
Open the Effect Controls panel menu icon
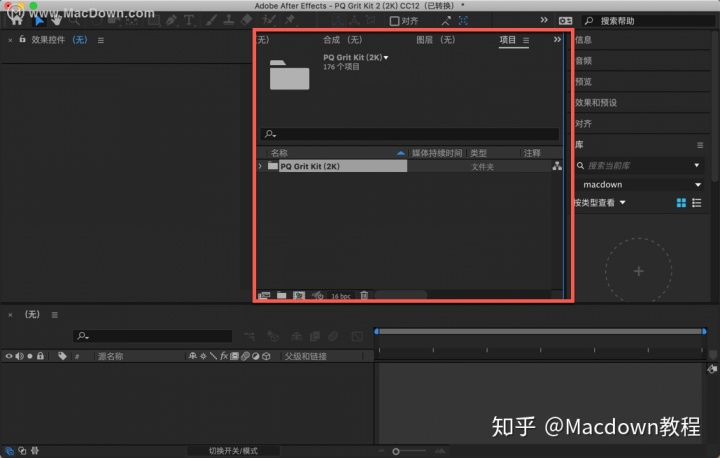click(101, 40)
